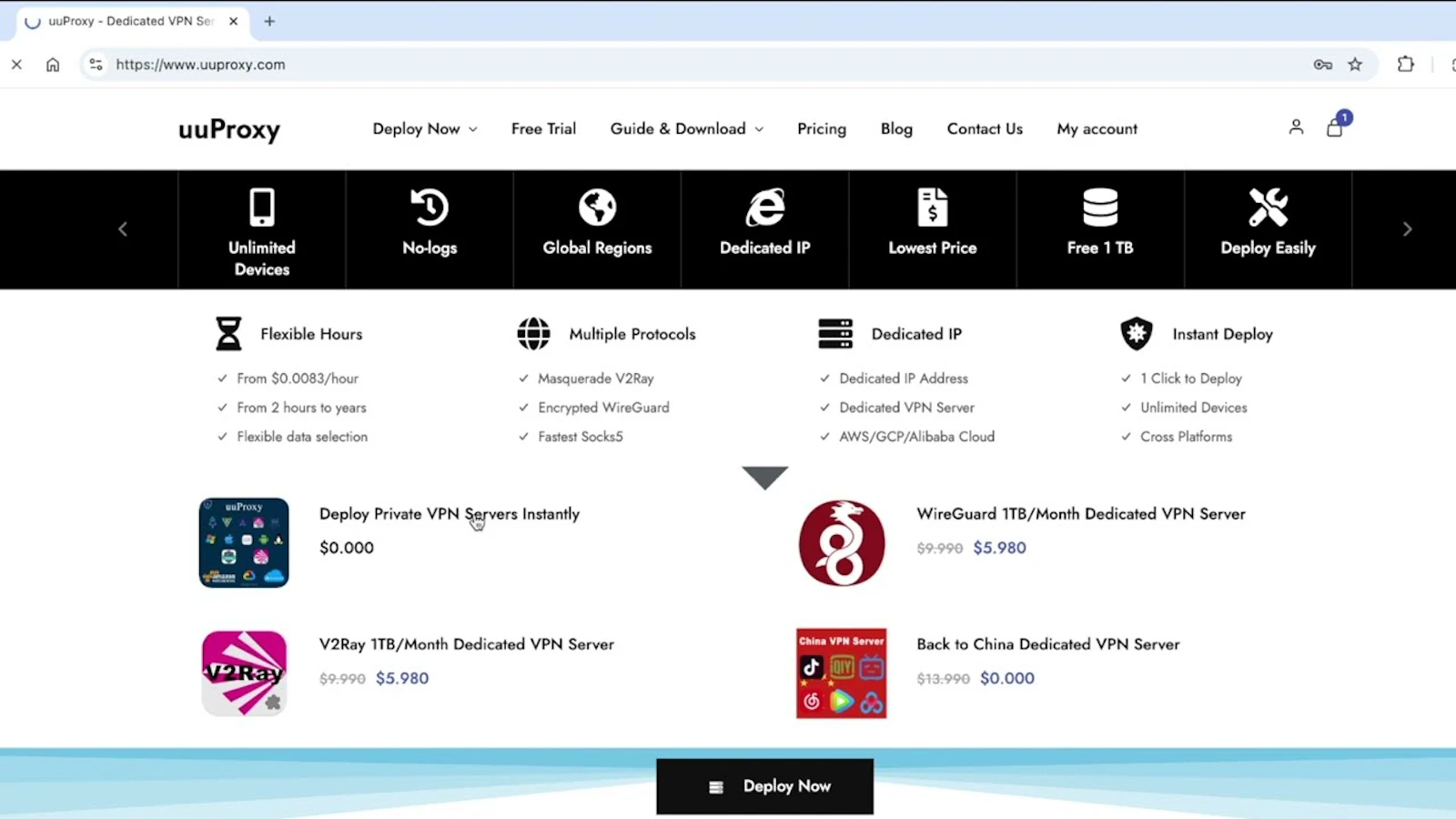Open the Free Trial page

543,129
